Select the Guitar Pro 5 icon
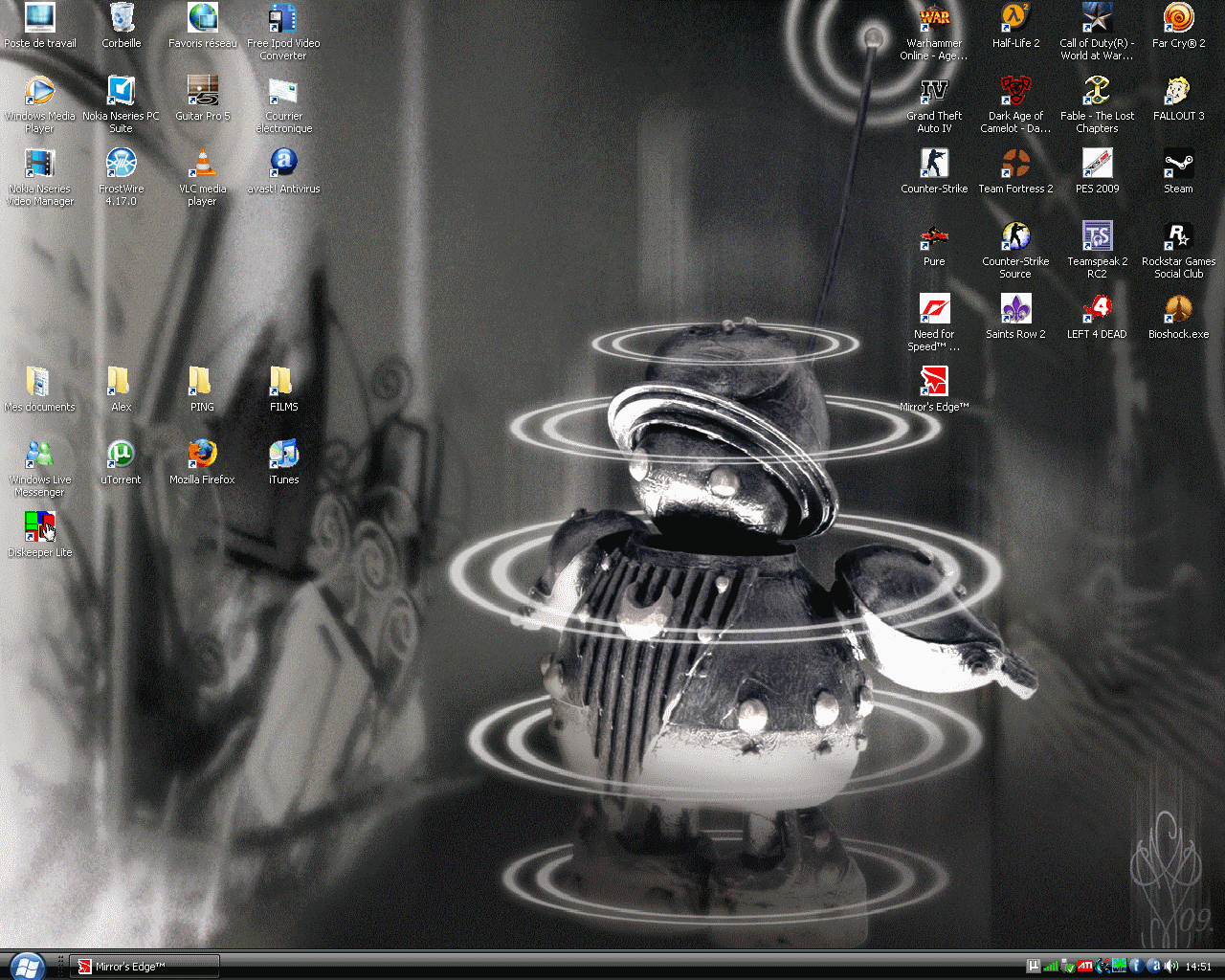 click(202, 92)
